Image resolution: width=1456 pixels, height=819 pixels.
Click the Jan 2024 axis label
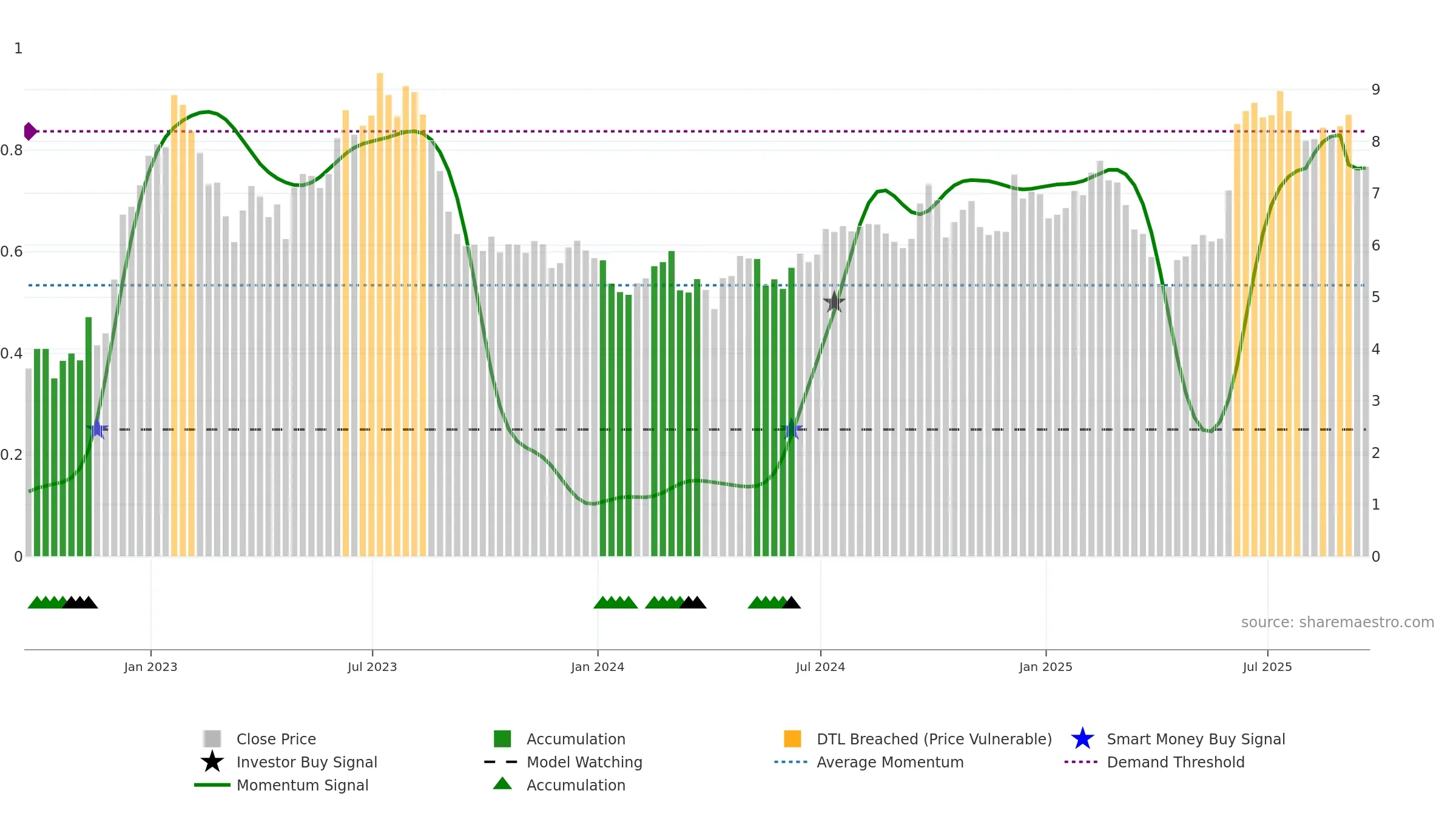coord(598,667)
